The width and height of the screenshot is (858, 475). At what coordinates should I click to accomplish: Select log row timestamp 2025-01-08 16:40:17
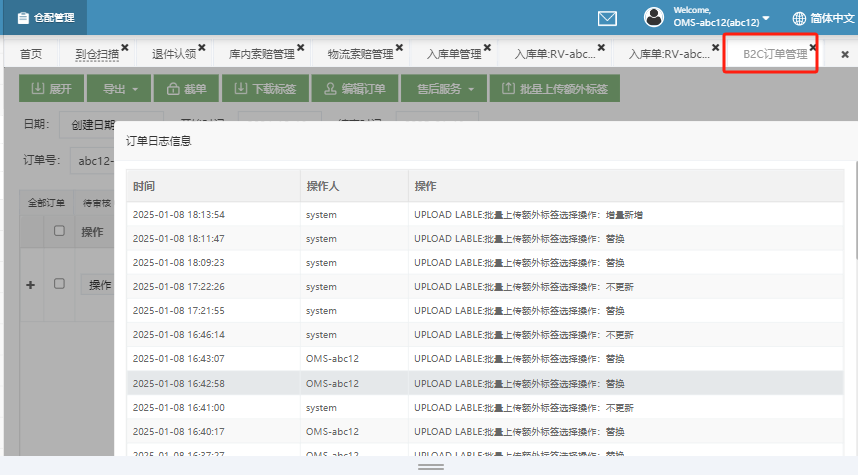(178, 432)
